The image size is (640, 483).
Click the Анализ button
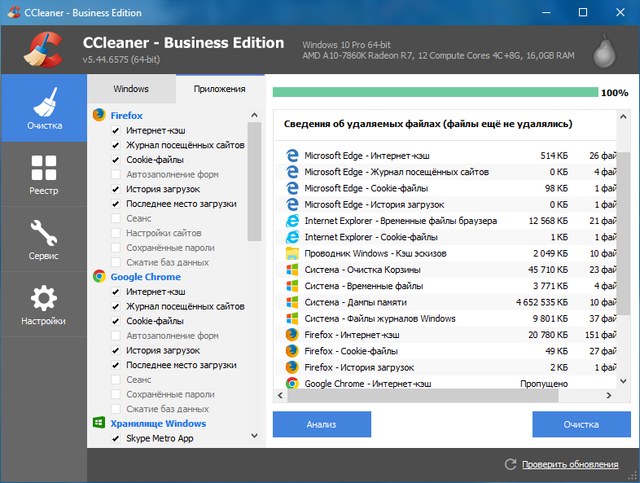pyautogui.click(x=321, y=424)
